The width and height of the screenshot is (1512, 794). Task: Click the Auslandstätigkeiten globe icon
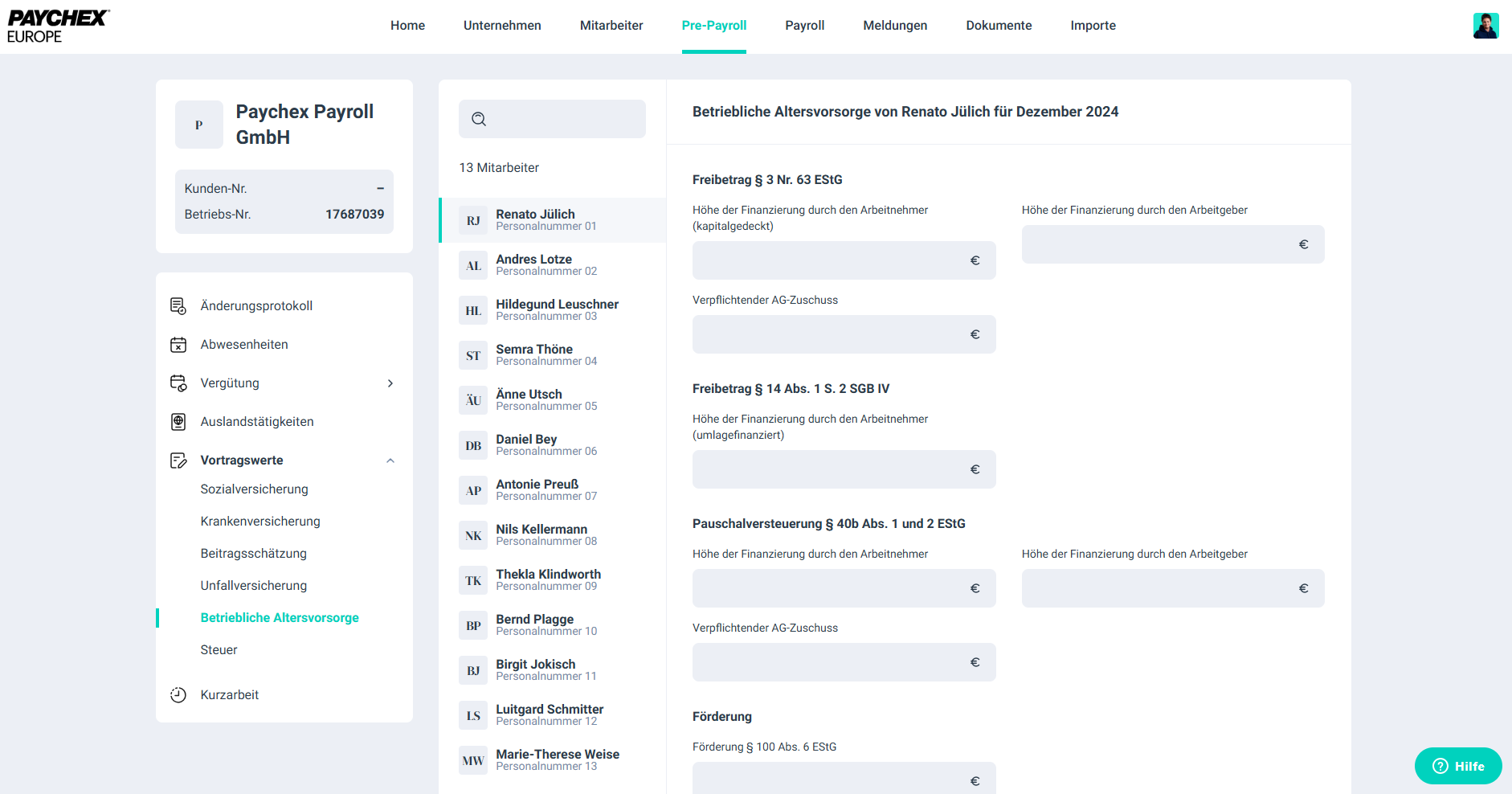point(178,422)
